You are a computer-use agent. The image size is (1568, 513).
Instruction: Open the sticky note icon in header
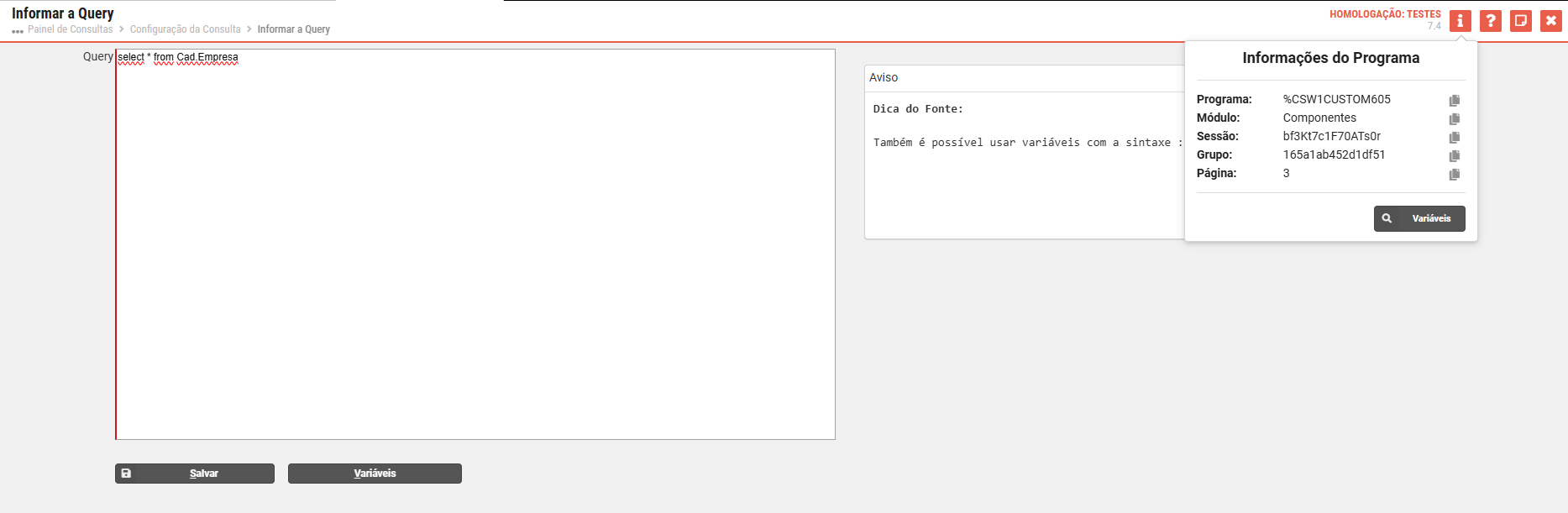tap(1521, 21)
